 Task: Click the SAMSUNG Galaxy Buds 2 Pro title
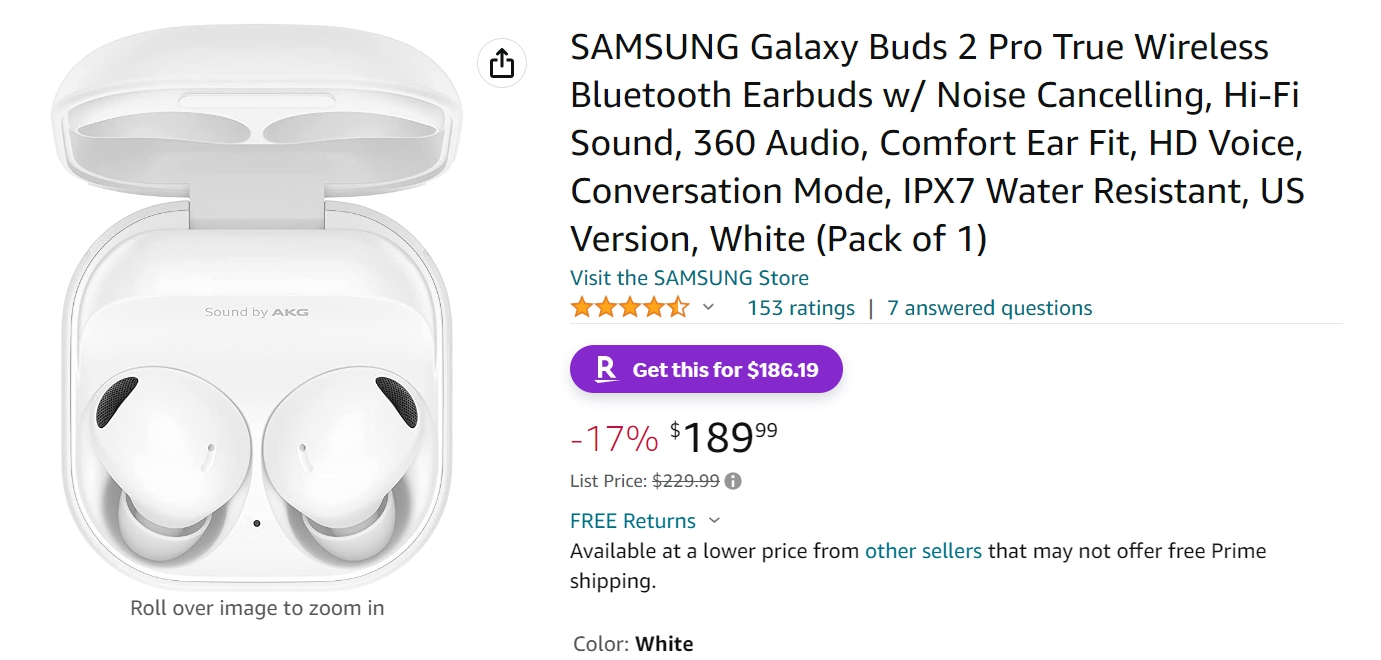click(x=937, y=143)
